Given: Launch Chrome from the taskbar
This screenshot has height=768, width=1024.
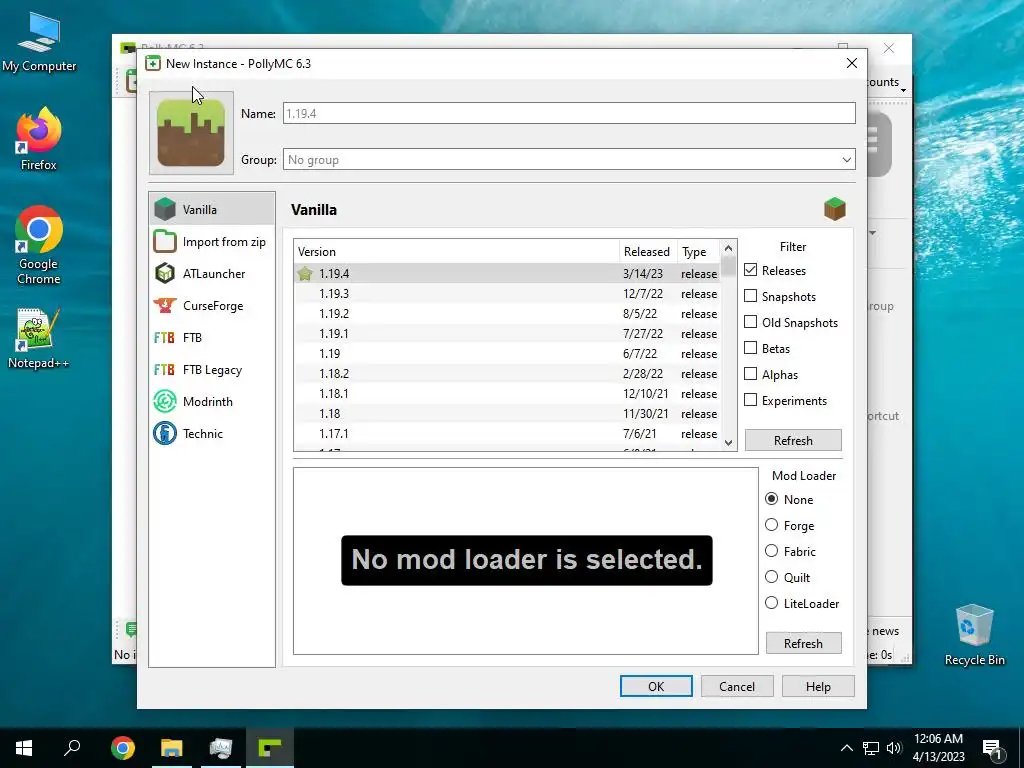Looking at the screenshot, I should click(x=123, y=748).
